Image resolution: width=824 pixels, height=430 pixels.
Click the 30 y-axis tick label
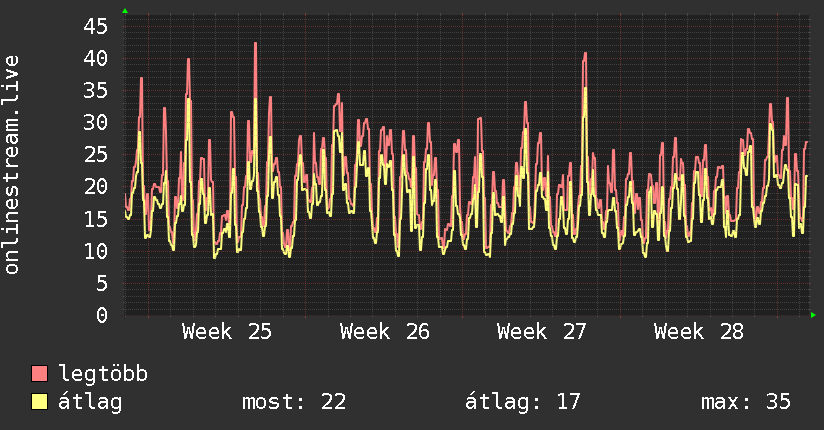pyautogui.click(x=96, y=122)
